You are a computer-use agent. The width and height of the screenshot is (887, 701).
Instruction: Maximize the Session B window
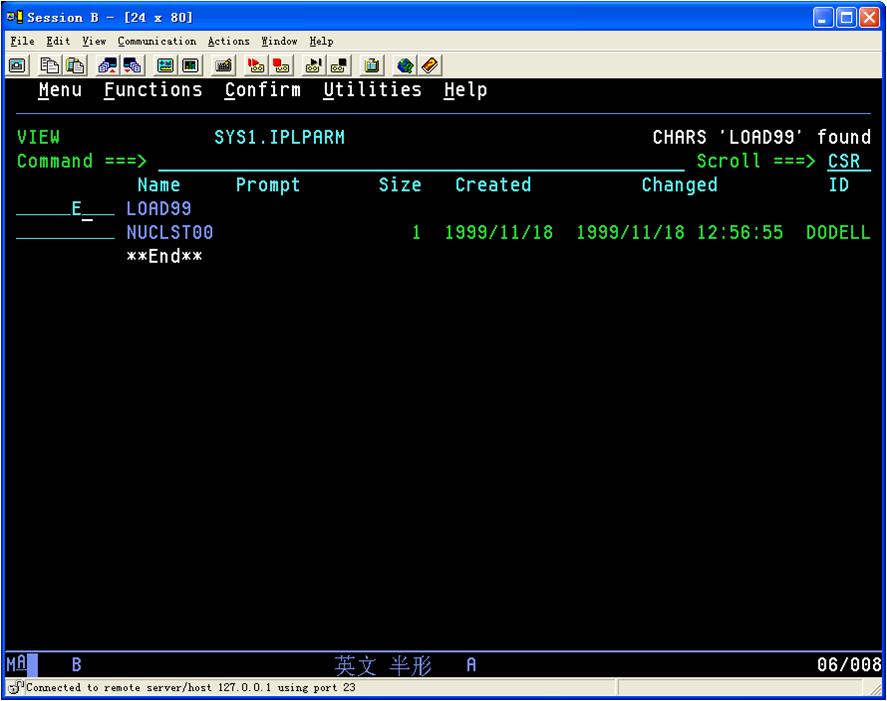coord(846,18)
